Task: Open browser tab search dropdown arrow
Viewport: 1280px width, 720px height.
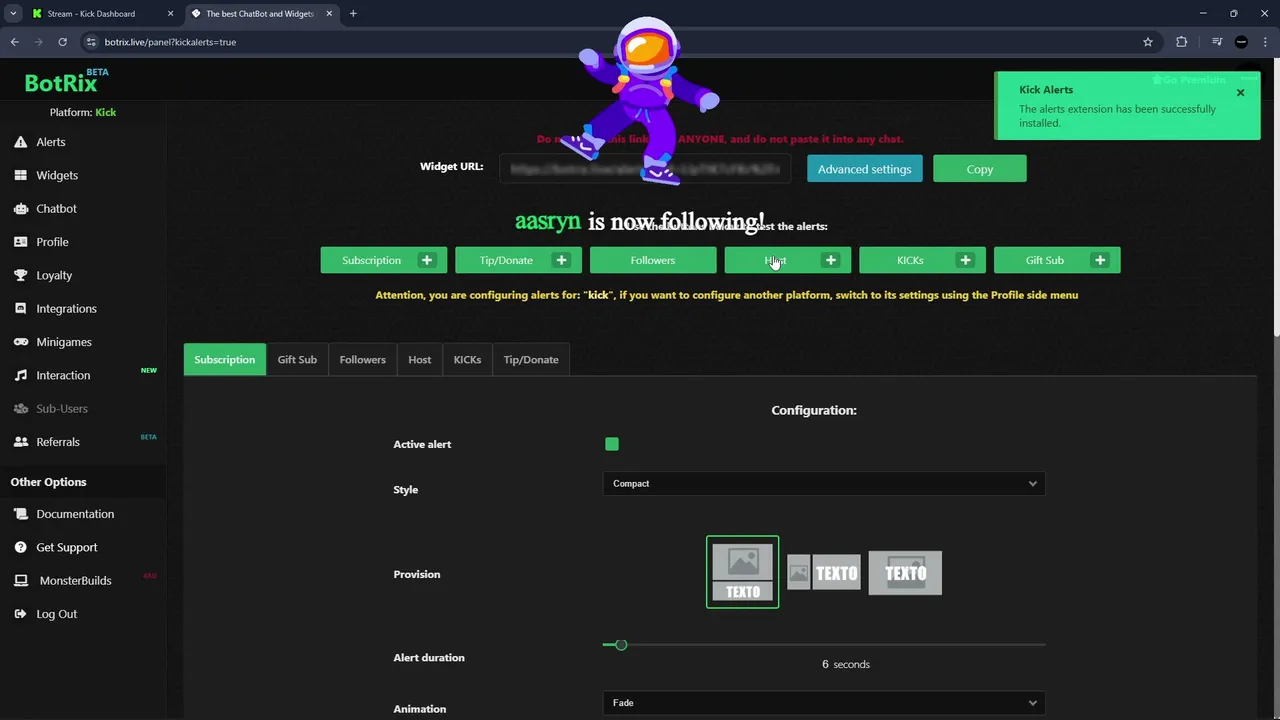Action: (x=13, y=14)
